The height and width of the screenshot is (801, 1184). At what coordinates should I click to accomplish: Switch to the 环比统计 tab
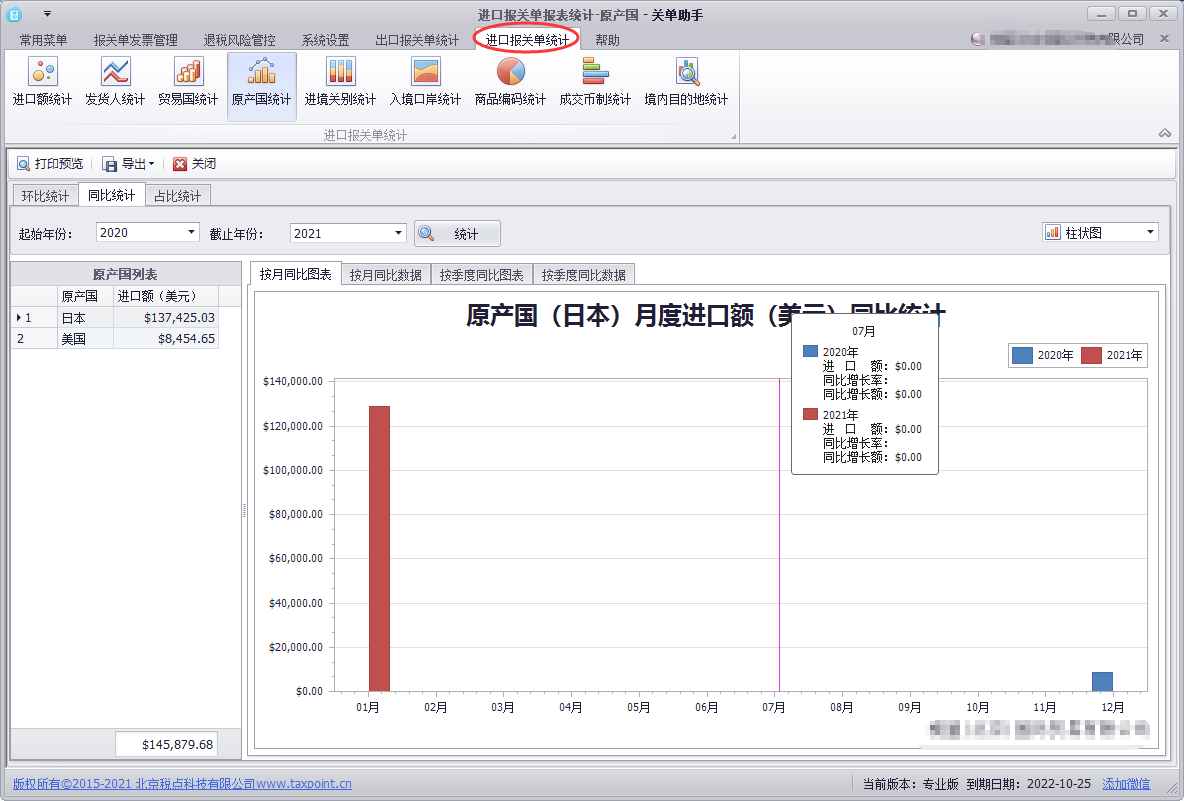[45, 196]
